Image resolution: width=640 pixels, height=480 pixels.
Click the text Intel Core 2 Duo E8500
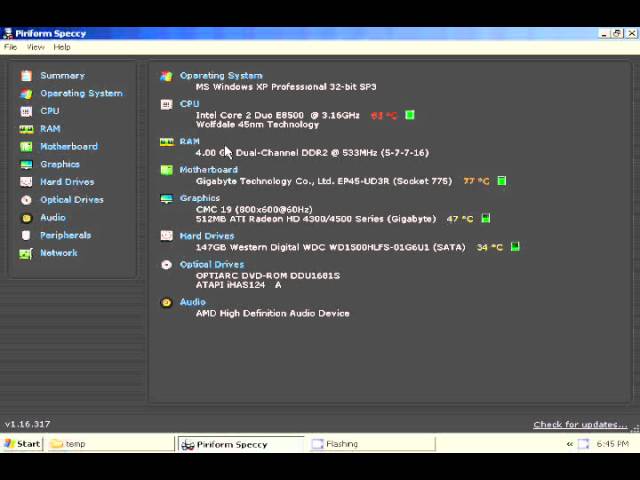(x=249, y=116)
